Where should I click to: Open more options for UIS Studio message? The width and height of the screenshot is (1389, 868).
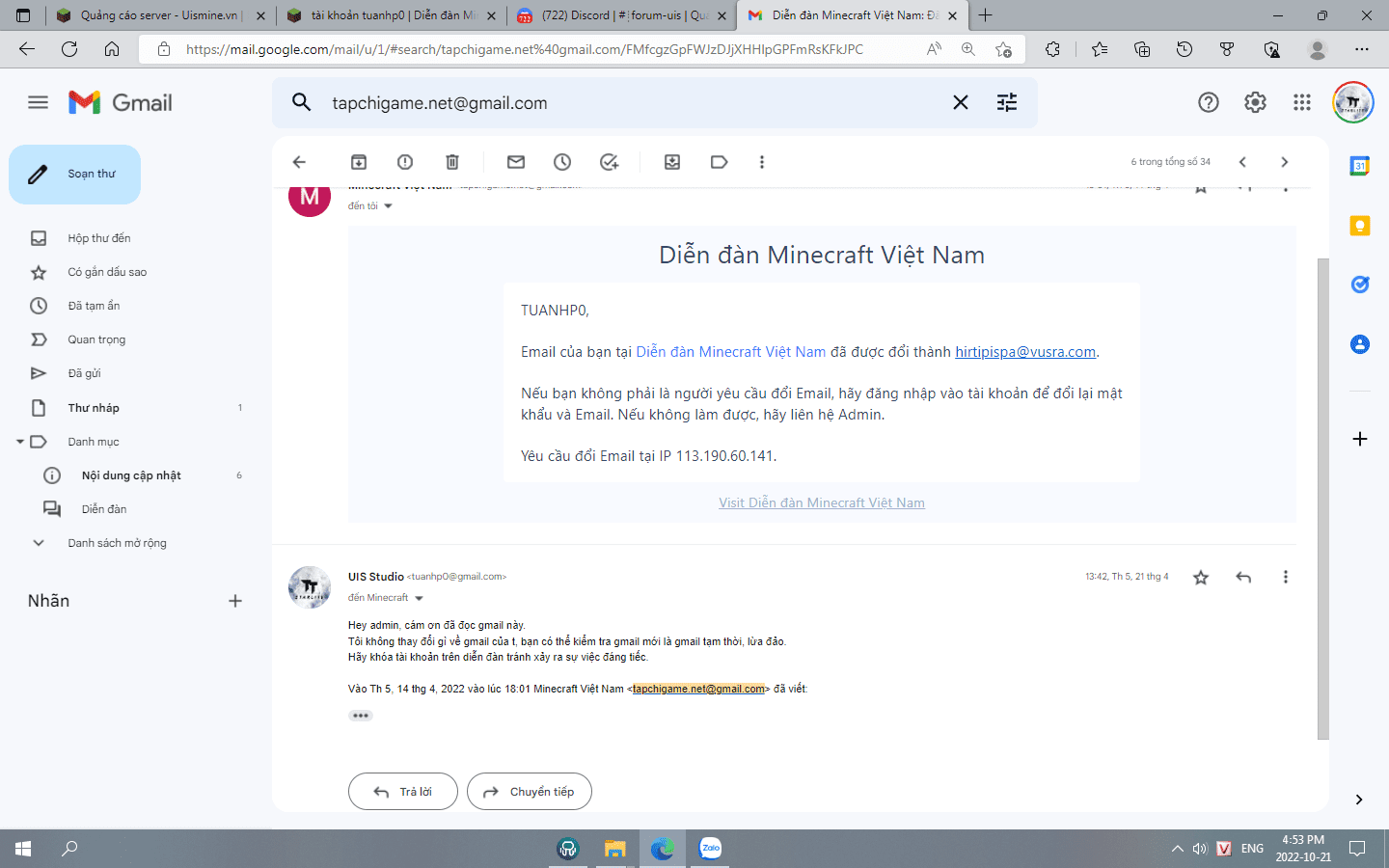click(1285, 577)
